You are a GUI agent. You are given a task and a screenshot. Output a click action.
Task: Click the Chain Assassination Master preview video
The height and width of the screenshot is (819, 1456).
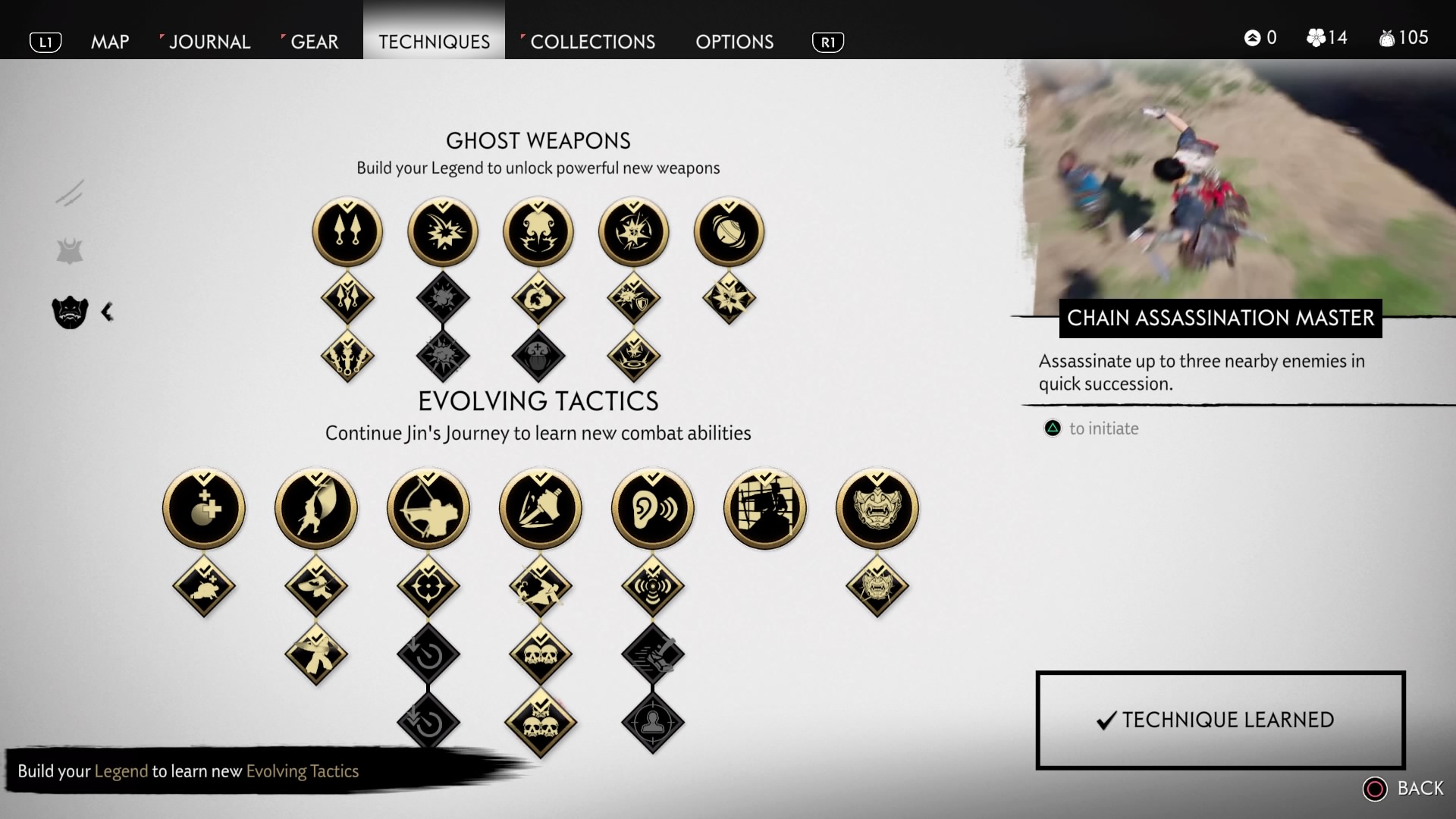tap(1239, 187)
